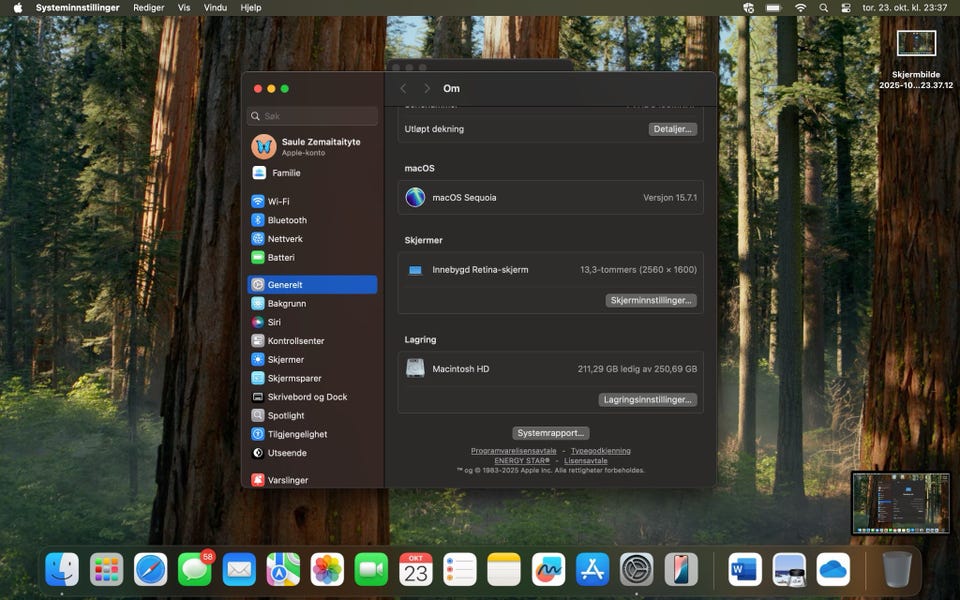Open Control Center in menu bar
This screenshot has width=960, height=600.
(846, 7)
